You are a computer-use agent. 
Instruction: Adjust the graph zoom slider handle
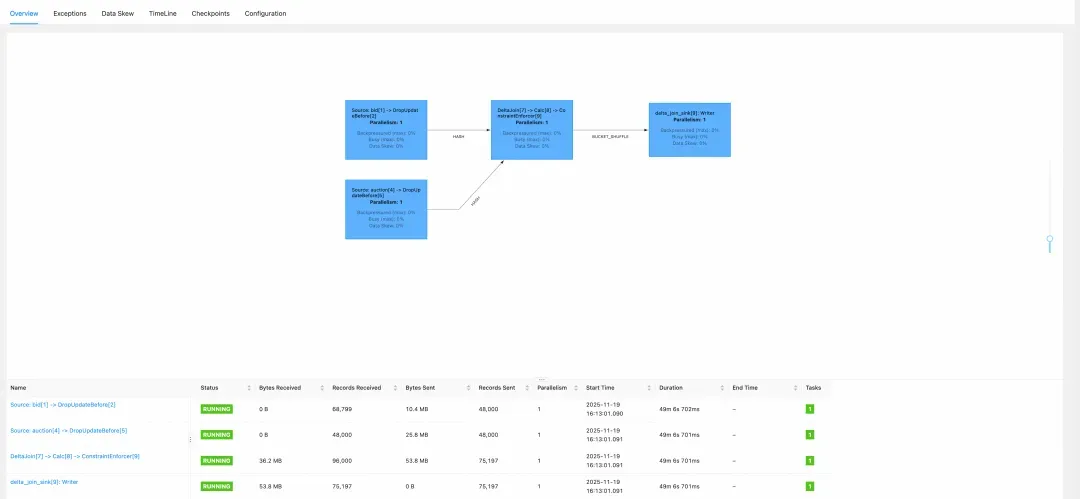(1050, 240)
